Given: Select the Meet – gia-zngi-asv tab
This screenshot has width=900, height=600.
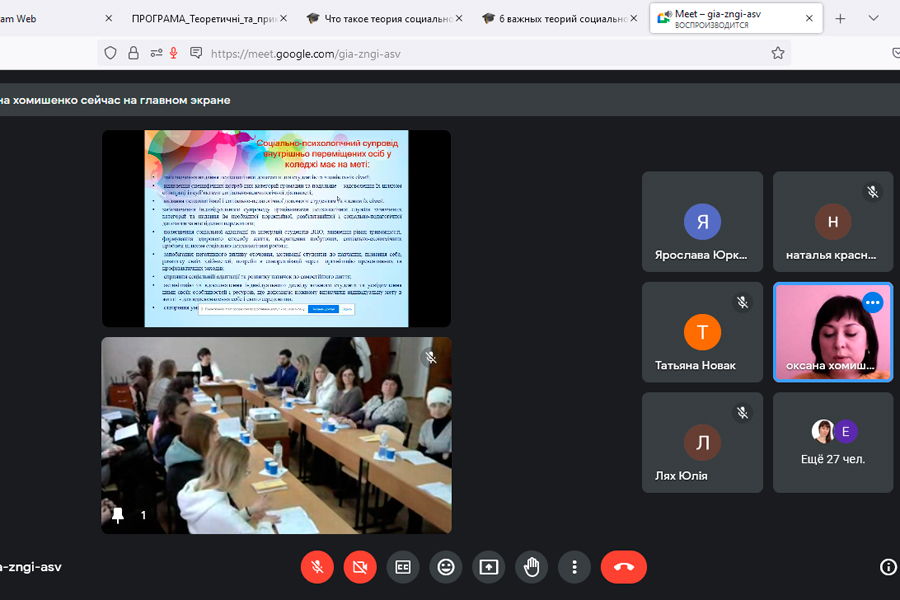Looking at the screenshot, I should point(736,18).
